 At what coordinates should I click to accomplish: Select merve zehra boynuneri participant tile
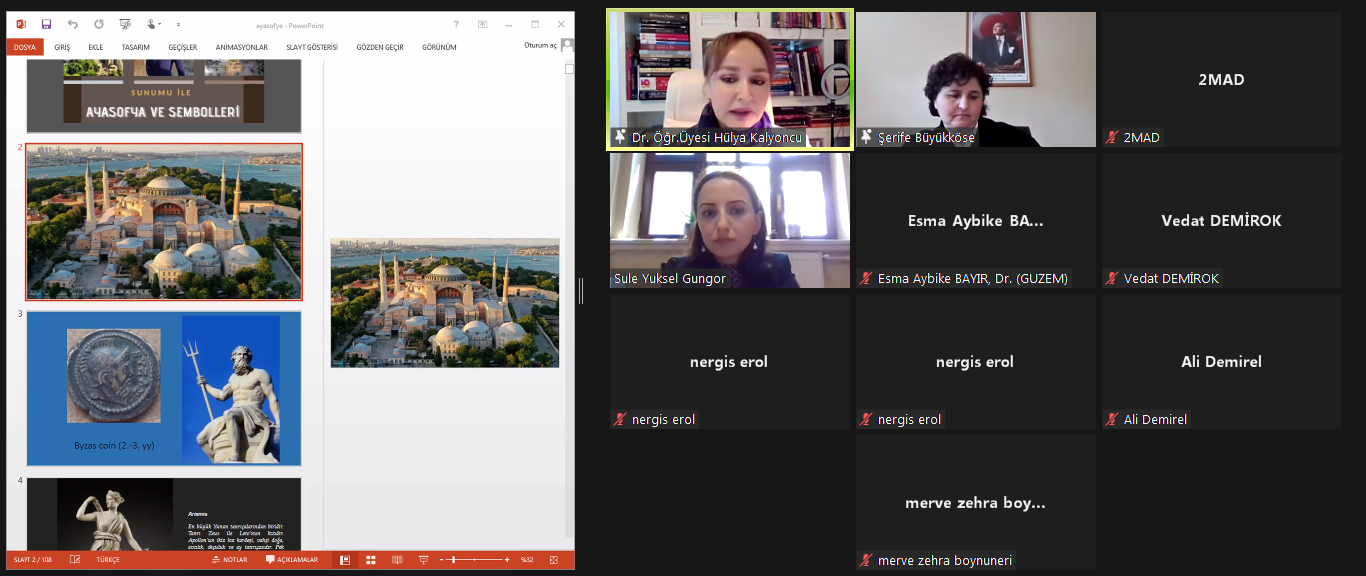pyautogui.click(x=976, y=503)
